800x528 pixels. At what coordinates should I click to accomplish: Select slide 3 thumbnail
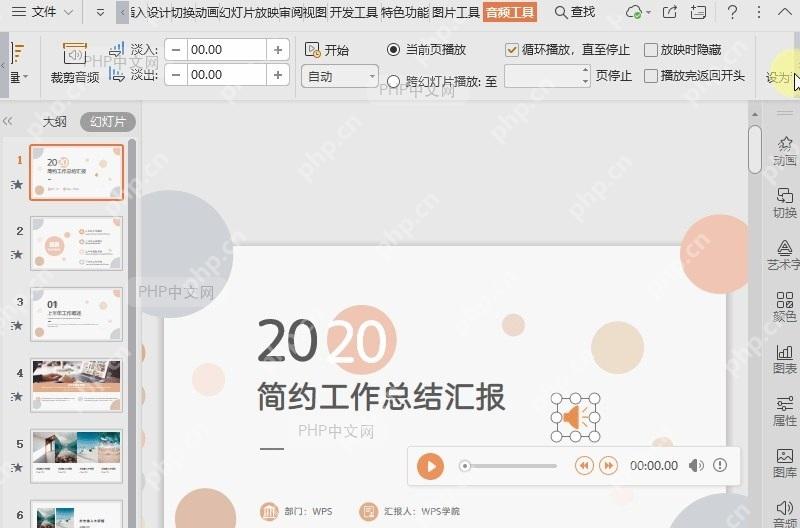point(77,314)
